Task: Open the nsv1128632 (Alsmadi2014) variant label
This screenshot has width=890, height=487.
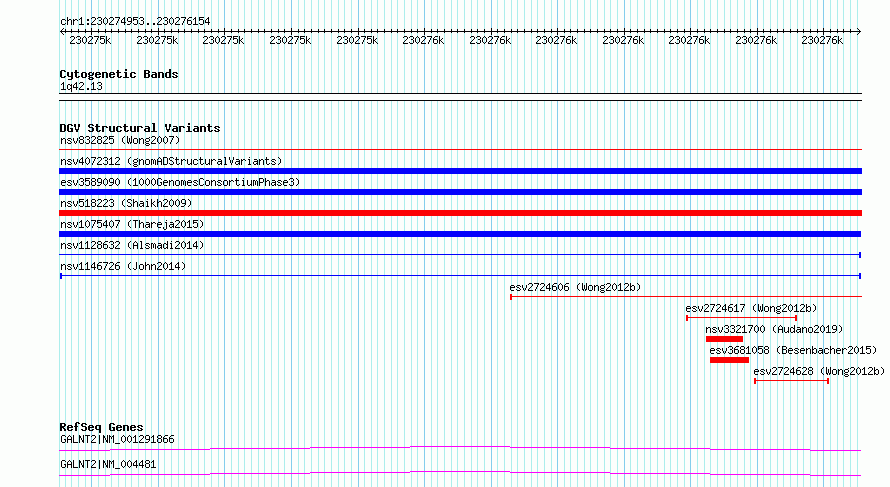Action: pos(132,245)
